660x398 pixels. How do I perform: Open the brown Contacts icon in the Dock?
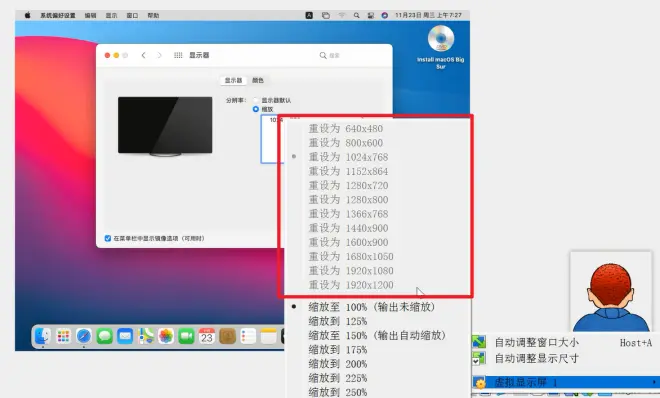tap(227, 336)
